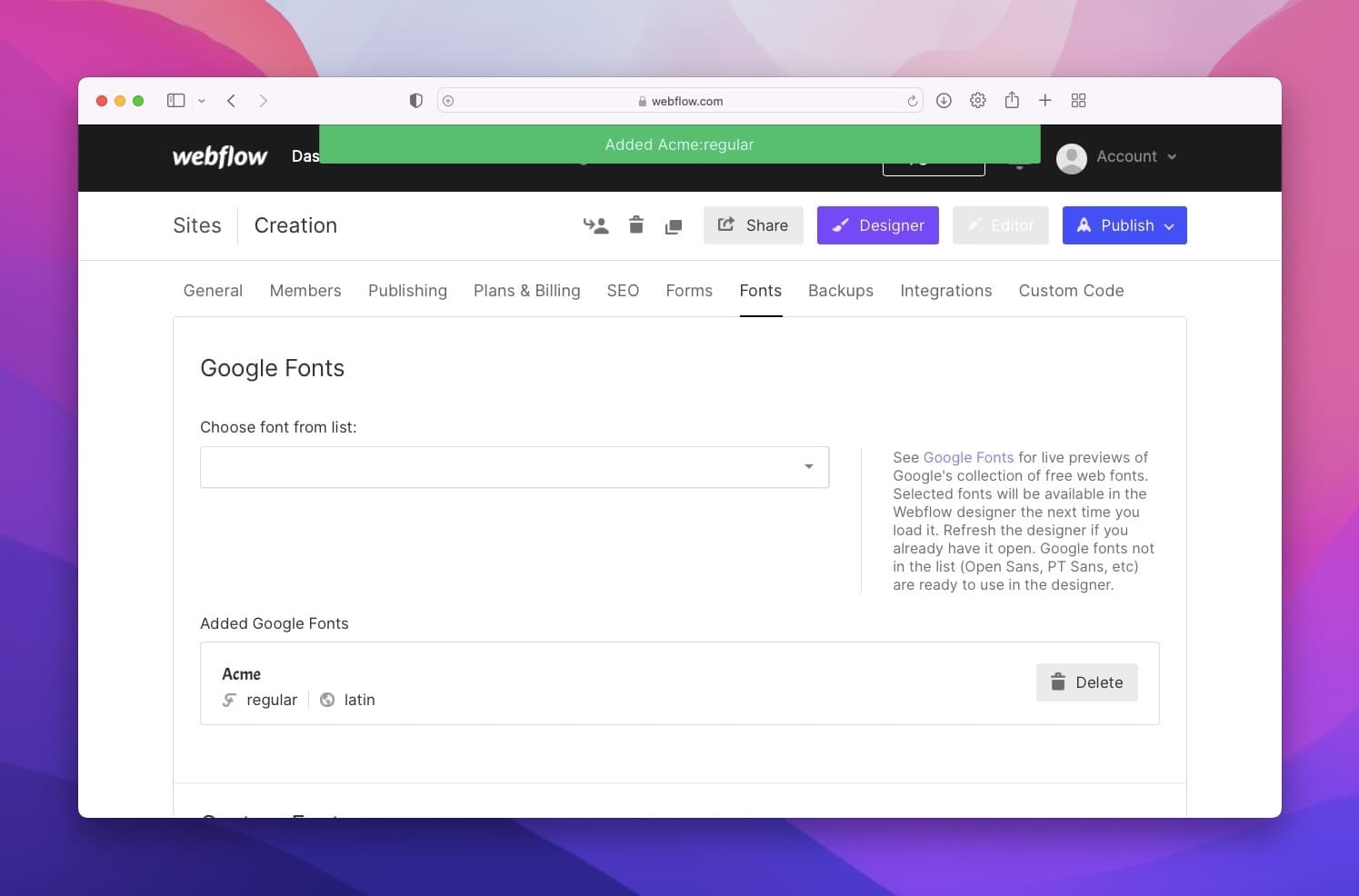Click the disabled Editor button
The width and height of the screenshot is (1359, 896).
pyautogui.click(x=1001, y=225)
